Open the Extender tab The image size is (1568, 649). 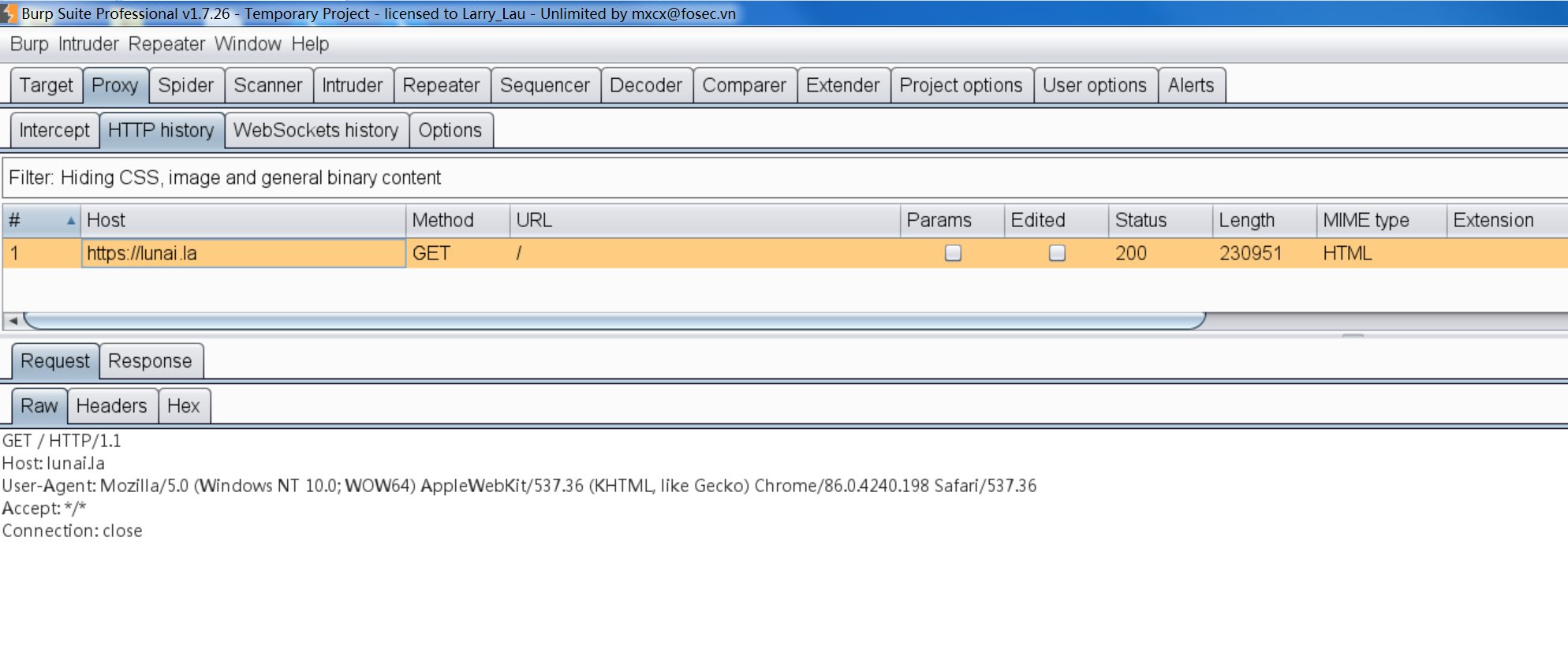tap(843, 85)
